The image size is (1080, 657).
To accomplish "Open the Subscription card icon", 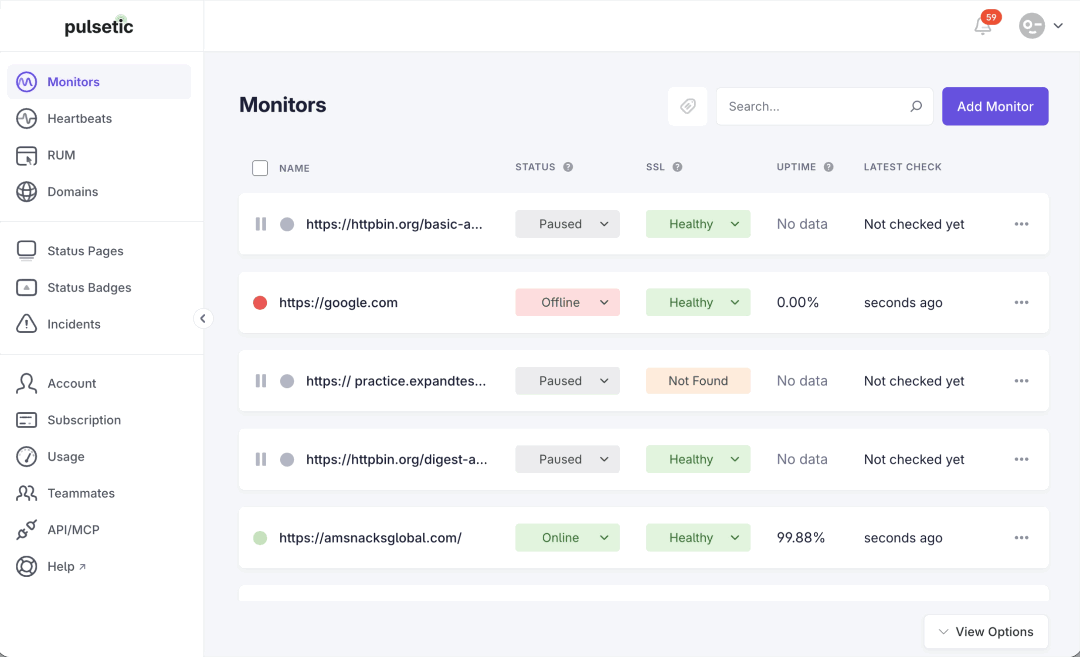I will click(26, 419).
